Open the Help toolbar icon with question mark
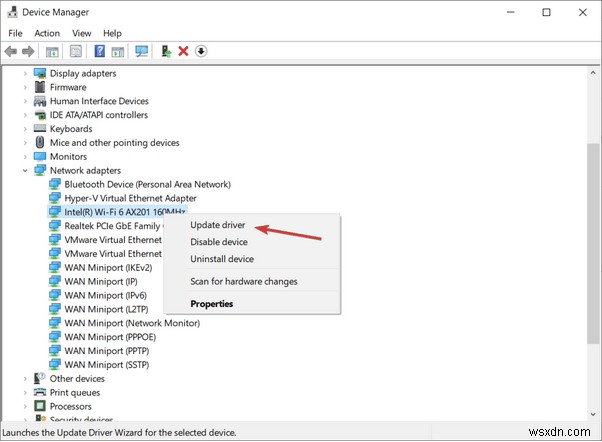This screenshot has width=602, height=442. [x=99, y=51]
